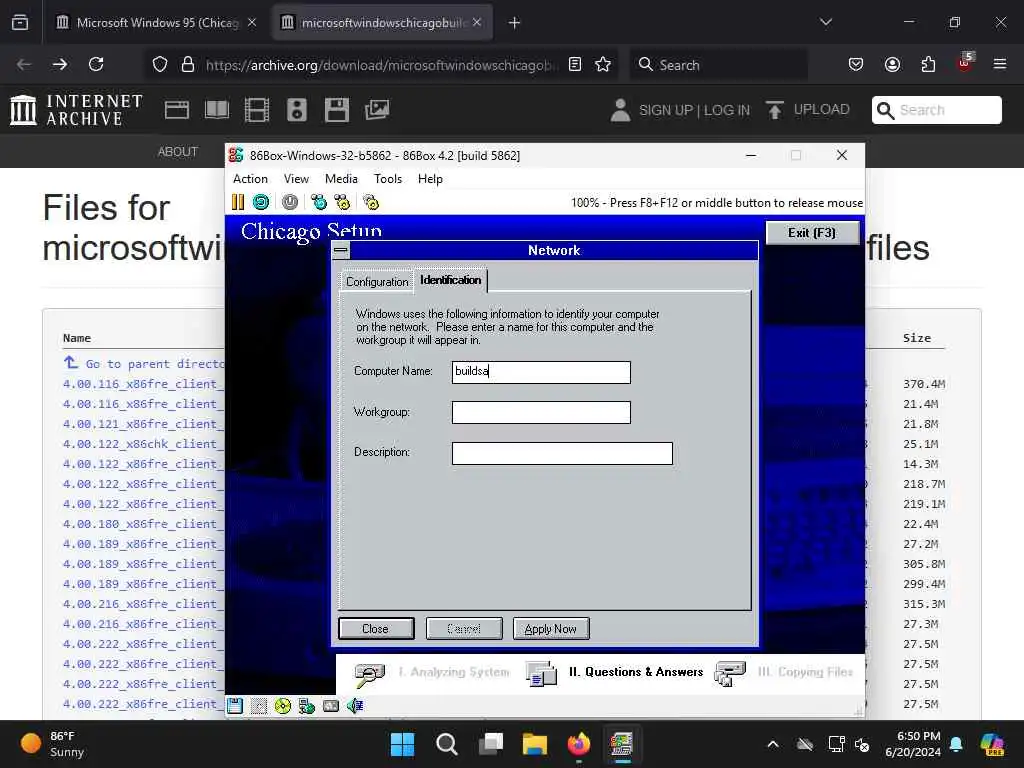Open the weather widget showing 86°F Sunny
Image resolution: width=1024 pixels, height=768 pixels.
coord(52,744)
